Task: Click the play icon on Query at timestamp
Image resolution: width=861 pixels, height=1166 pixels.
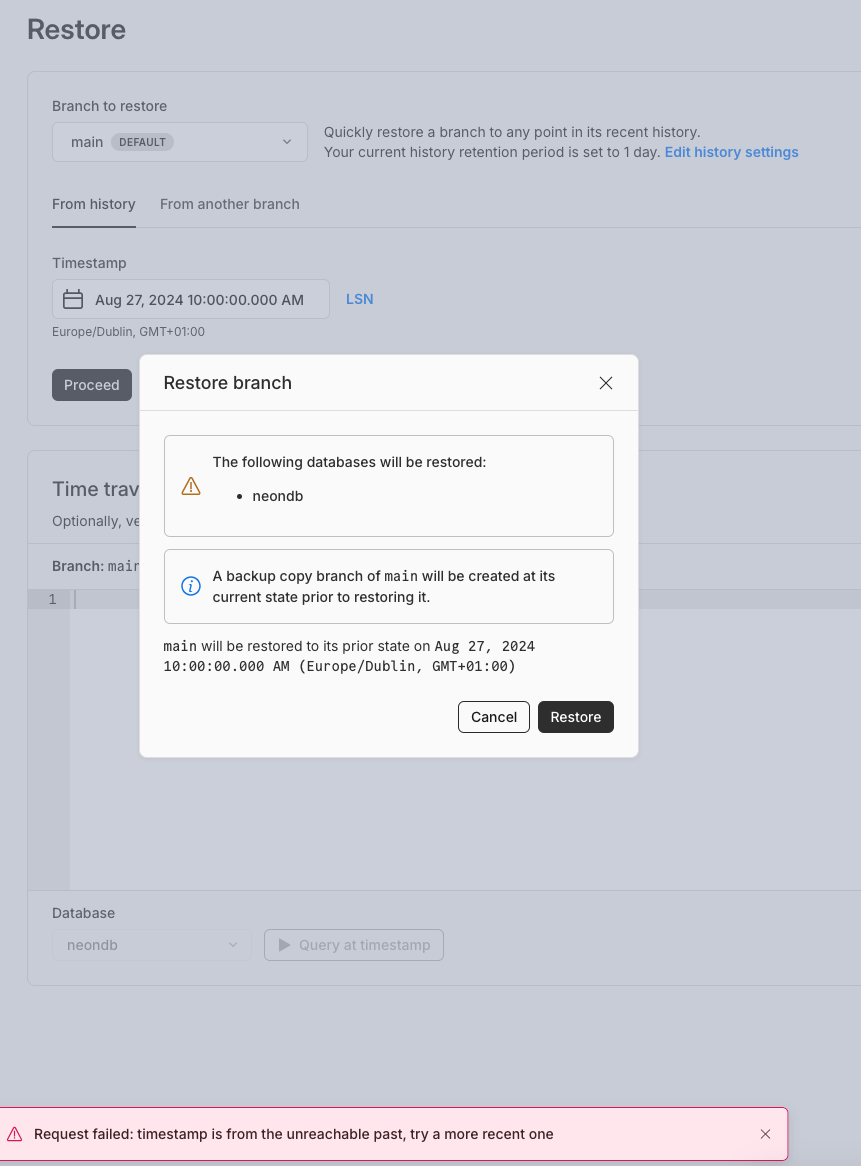Action: pos(285,945)
